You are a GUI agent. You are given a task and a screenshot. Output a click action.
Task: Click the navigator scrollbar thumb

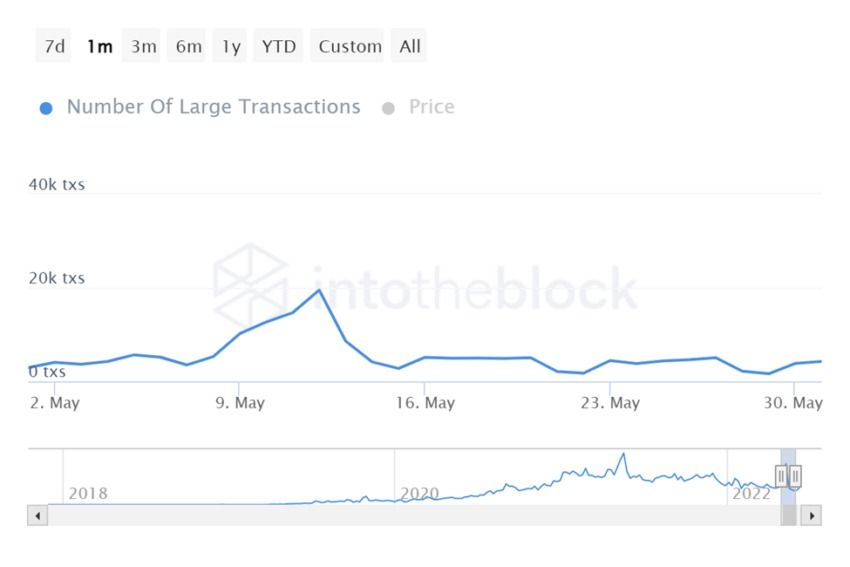coord(788,516)
